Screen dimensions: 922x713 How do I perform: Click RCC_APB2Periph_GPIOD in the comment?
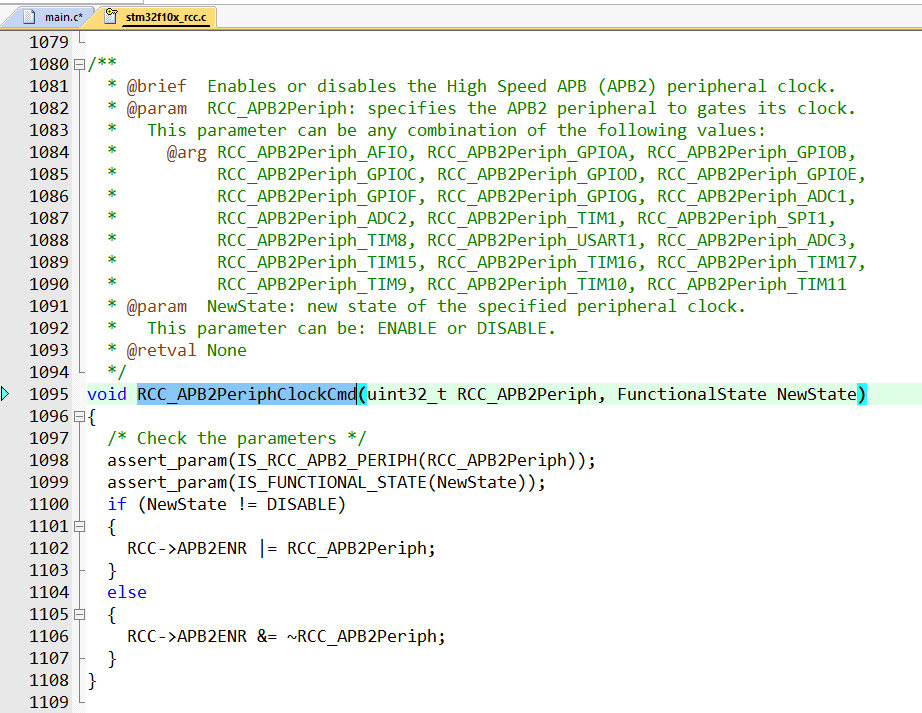537,175
